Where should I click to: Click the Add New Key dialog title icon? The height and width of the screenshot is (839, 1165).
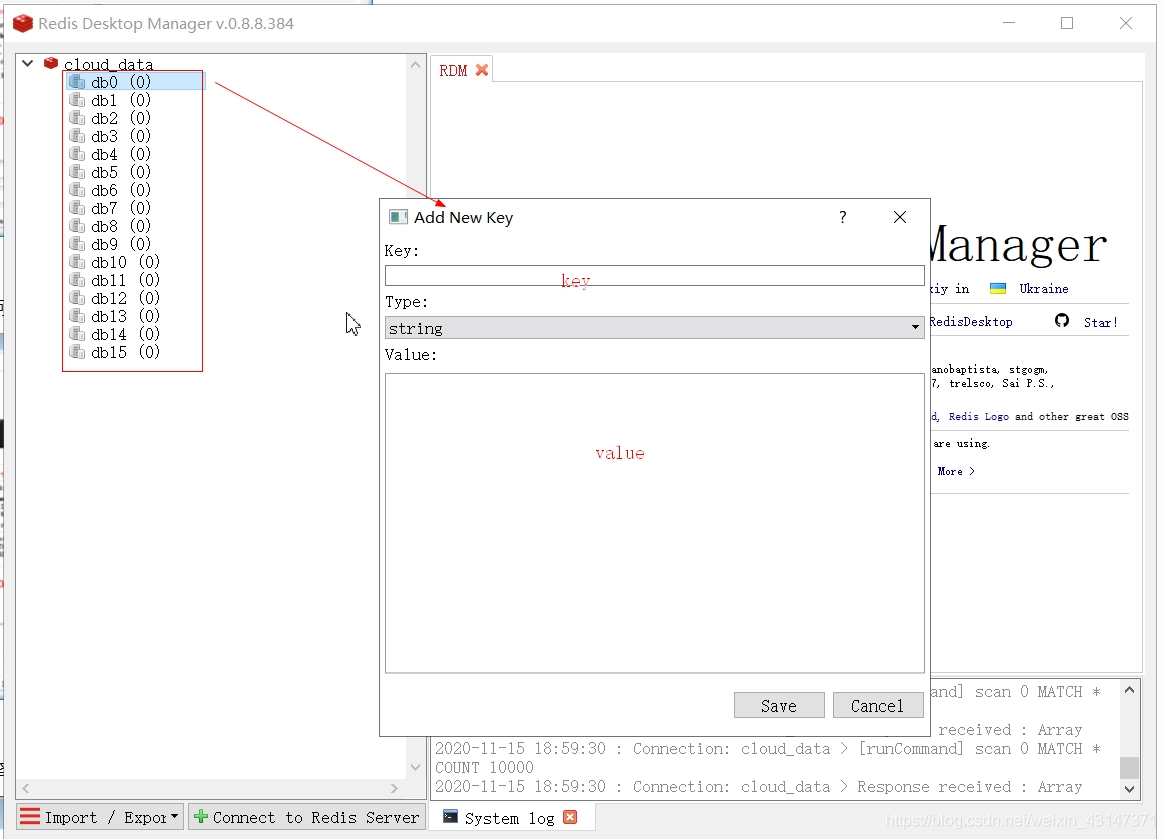pos(398,217)
